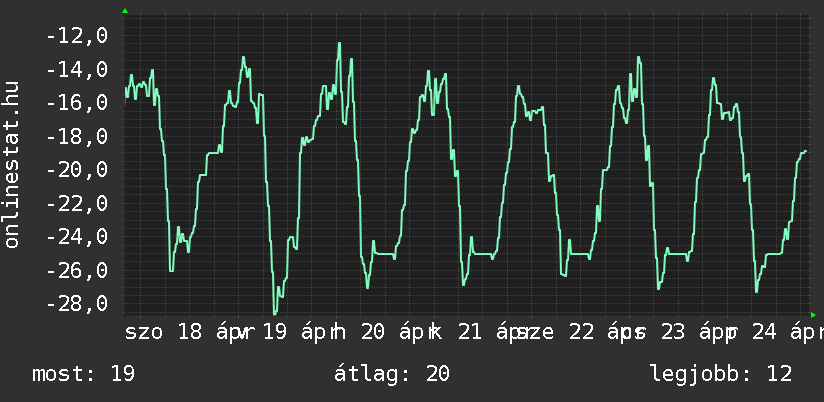Click the -28,0 y-axis label

coord(78,304)
